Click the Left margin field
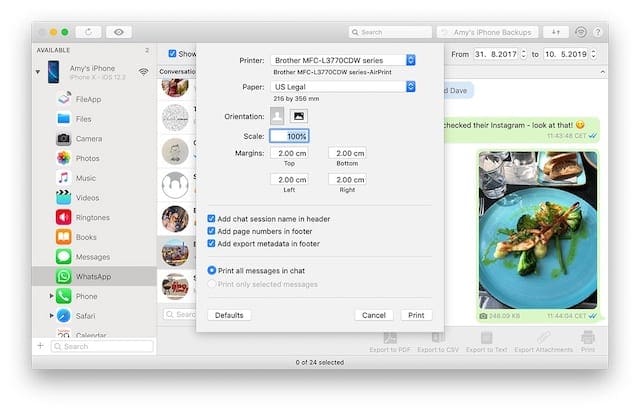The image size is (640, 411). pyautogui.click(x=289, y=180)
